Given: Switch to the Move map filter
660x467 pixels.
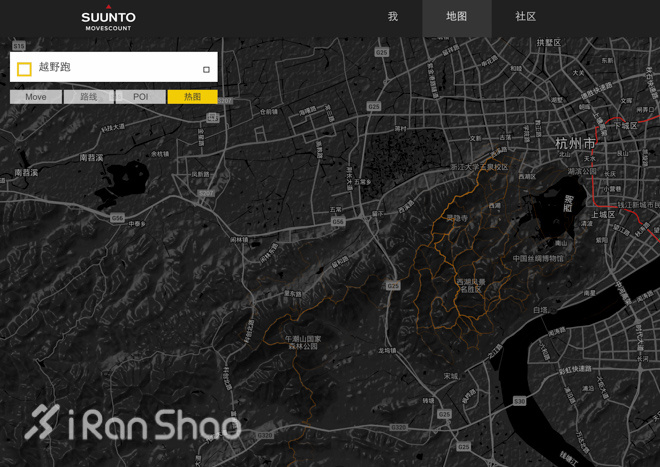Looking at the screenshot, I should [x=36, y=97].
